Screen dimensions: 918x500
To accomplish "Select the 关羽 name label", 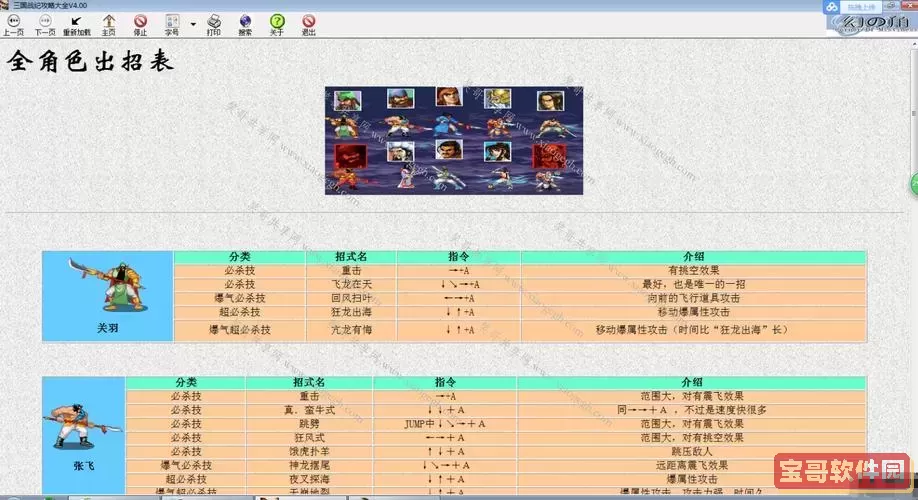I will [x=108, y=328].
